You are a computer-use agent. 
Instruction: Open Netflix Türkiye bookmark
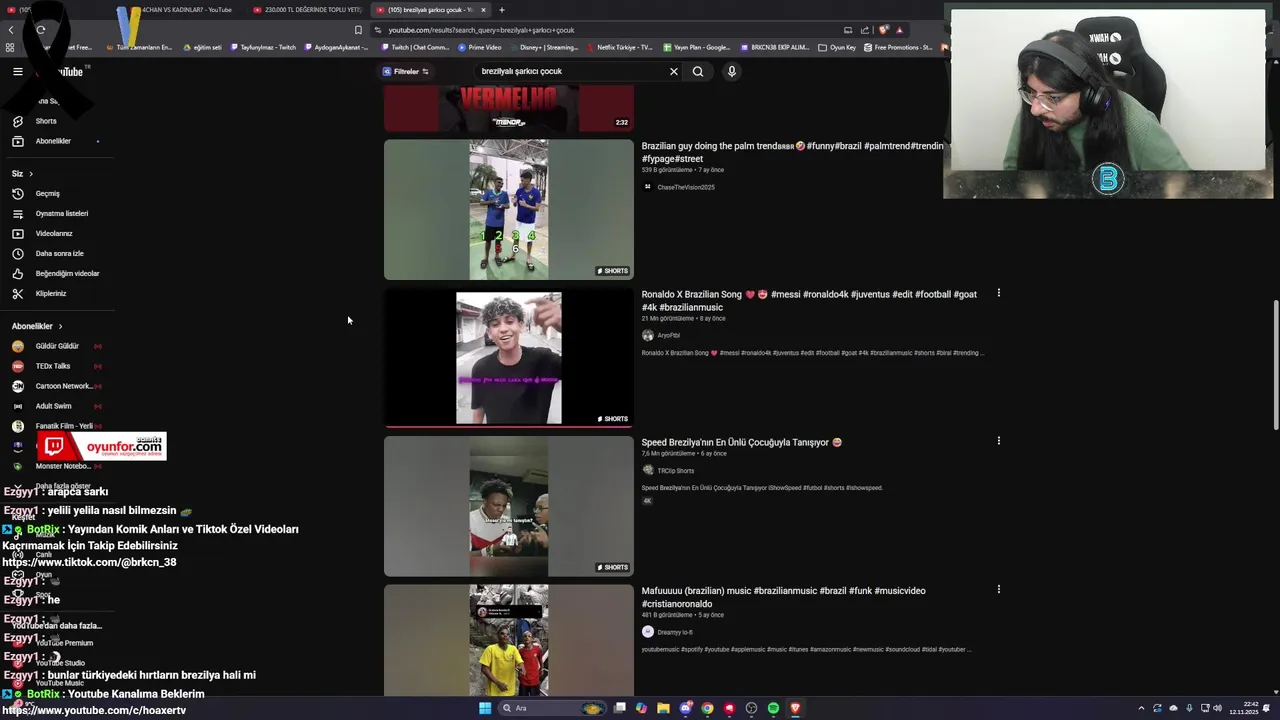click(x=619, y=47)
